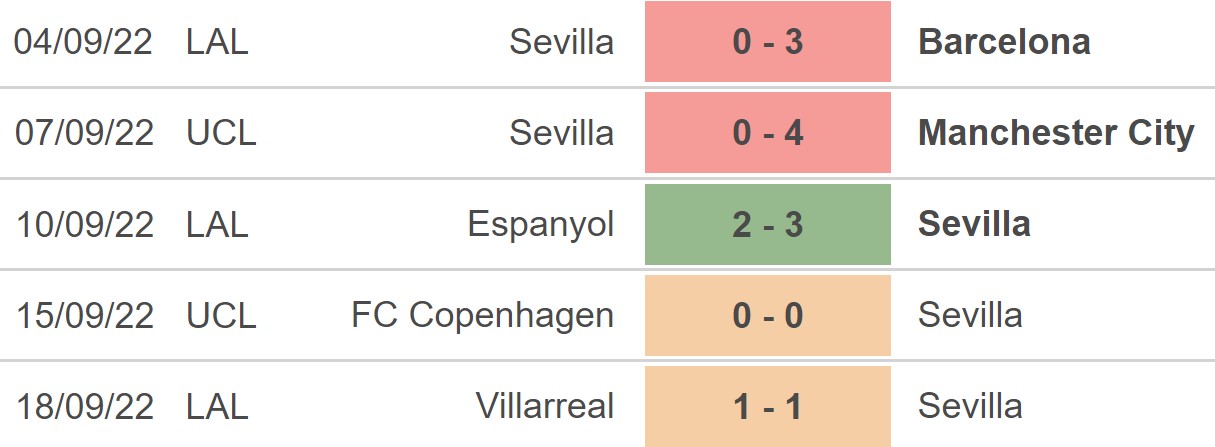Viewport: 1215px width, 447px height.
Task: Select the 07/09/22 date entry
Action: coord(85,133)
